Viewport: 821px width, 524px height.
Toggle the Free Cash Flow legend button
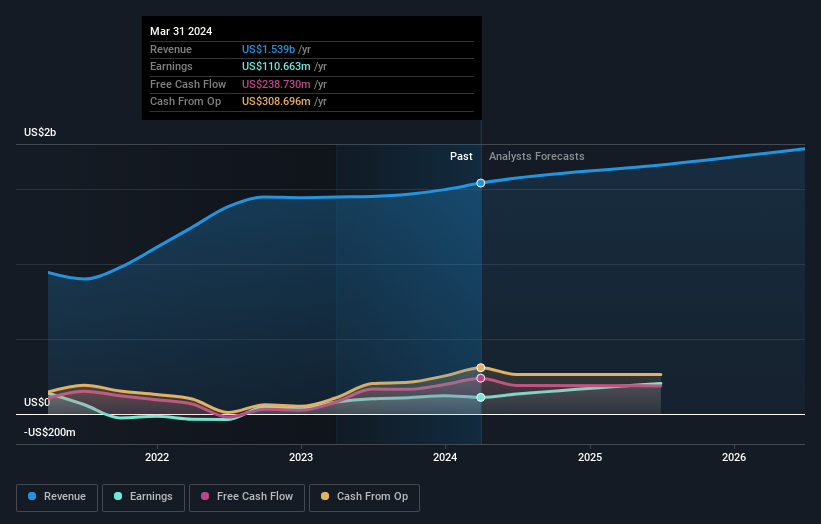[247, 497]
